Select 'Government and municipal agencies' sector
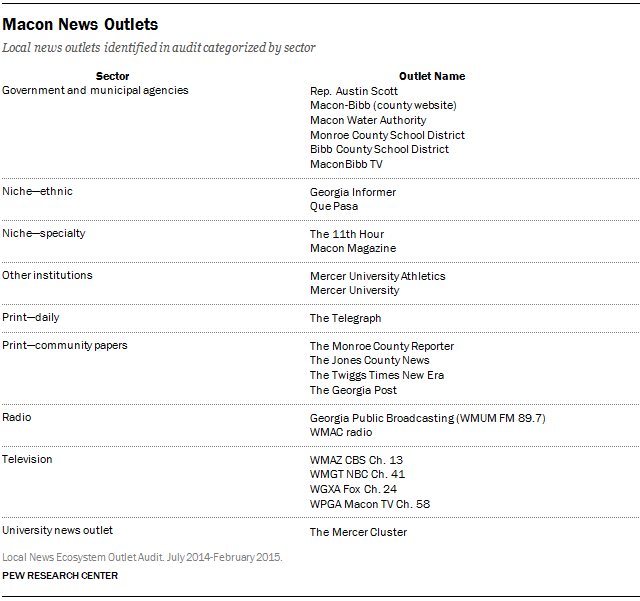Viewport: 640px width, 601px height. tap(95, 90)
